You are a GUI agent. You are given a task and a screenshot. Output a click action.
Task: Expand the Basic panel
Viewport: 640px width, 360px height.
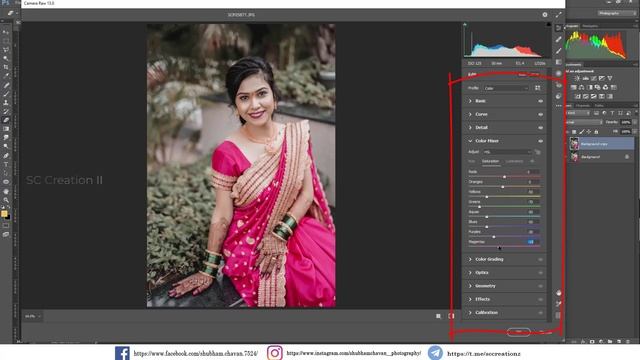pyautogui.click(x=470, y=101)
